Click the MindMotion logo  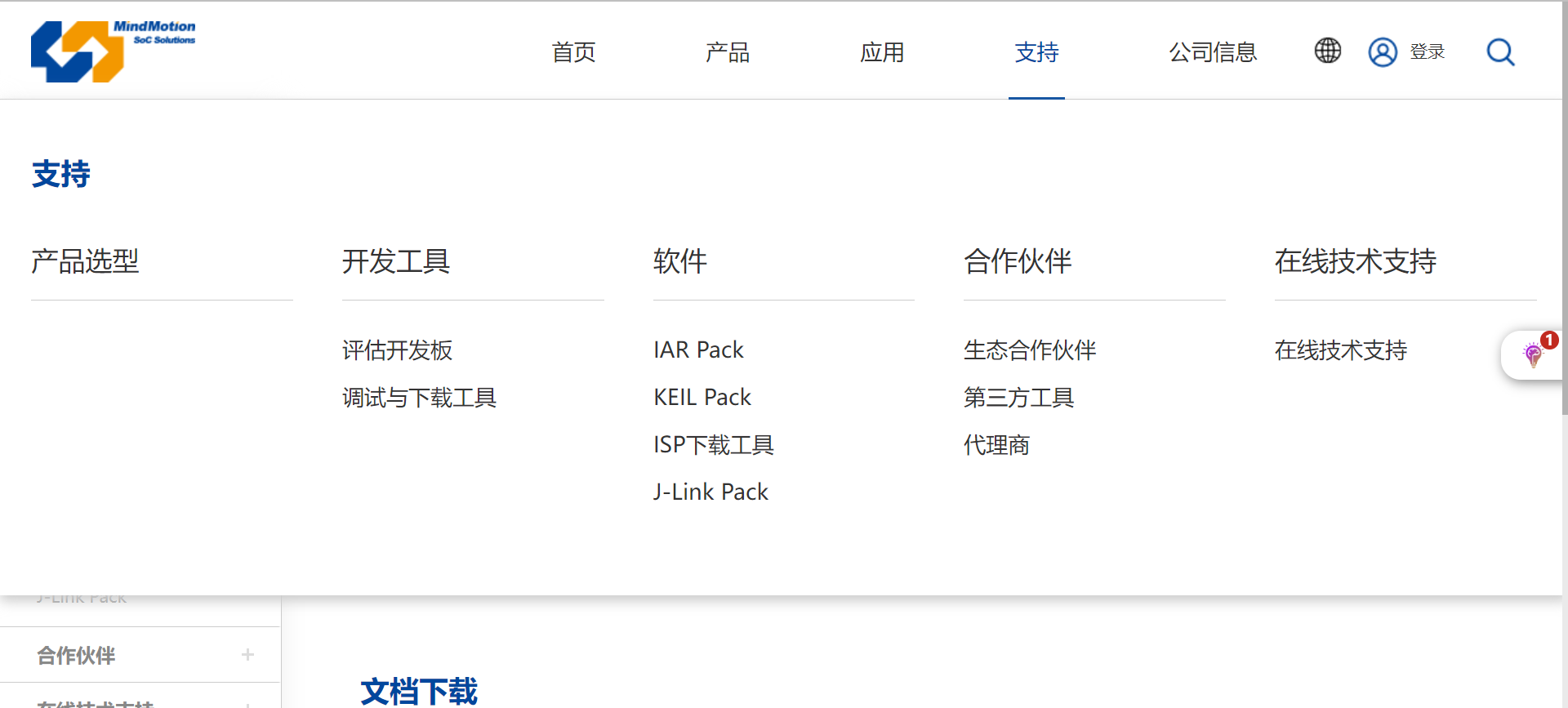point(113,51)
